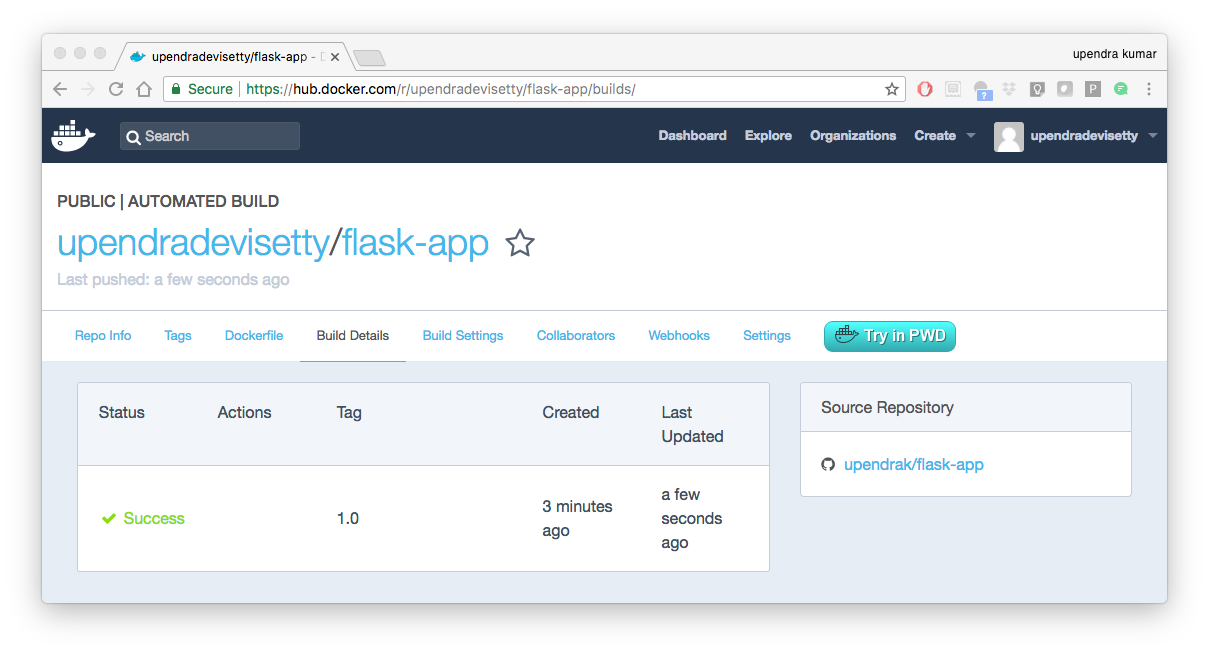
Task: Click the Created column header
Action: tap(571, 412)
